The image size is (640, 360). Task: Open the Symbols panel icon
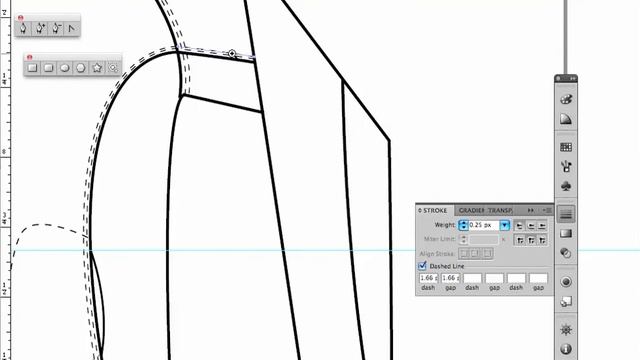point(566,187)
